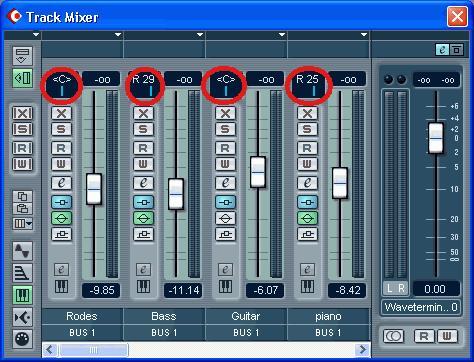Show extended mixer panel button
Screen dimensions: 474x362
tap(23, 56)
